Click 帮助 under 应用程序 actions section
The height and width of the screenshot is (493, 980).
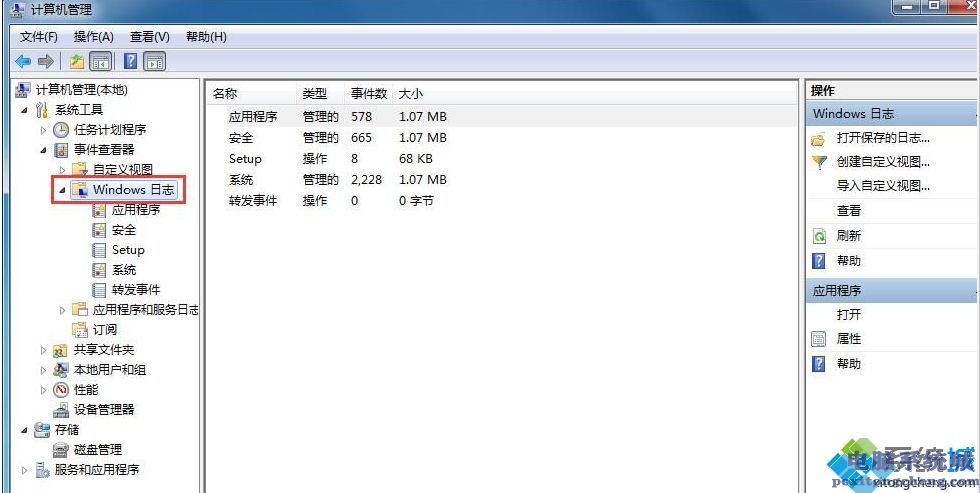849,364
